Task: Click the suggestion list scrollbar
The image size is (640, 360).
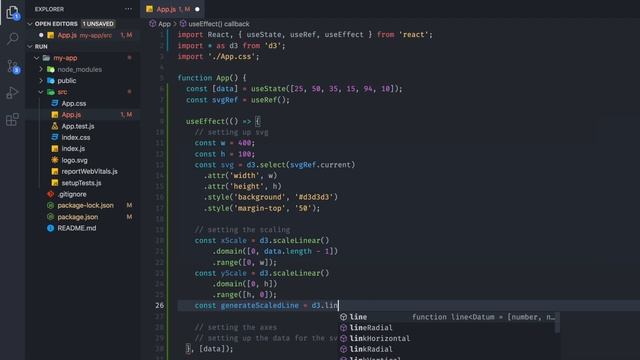Action: [x=558, y=322]
